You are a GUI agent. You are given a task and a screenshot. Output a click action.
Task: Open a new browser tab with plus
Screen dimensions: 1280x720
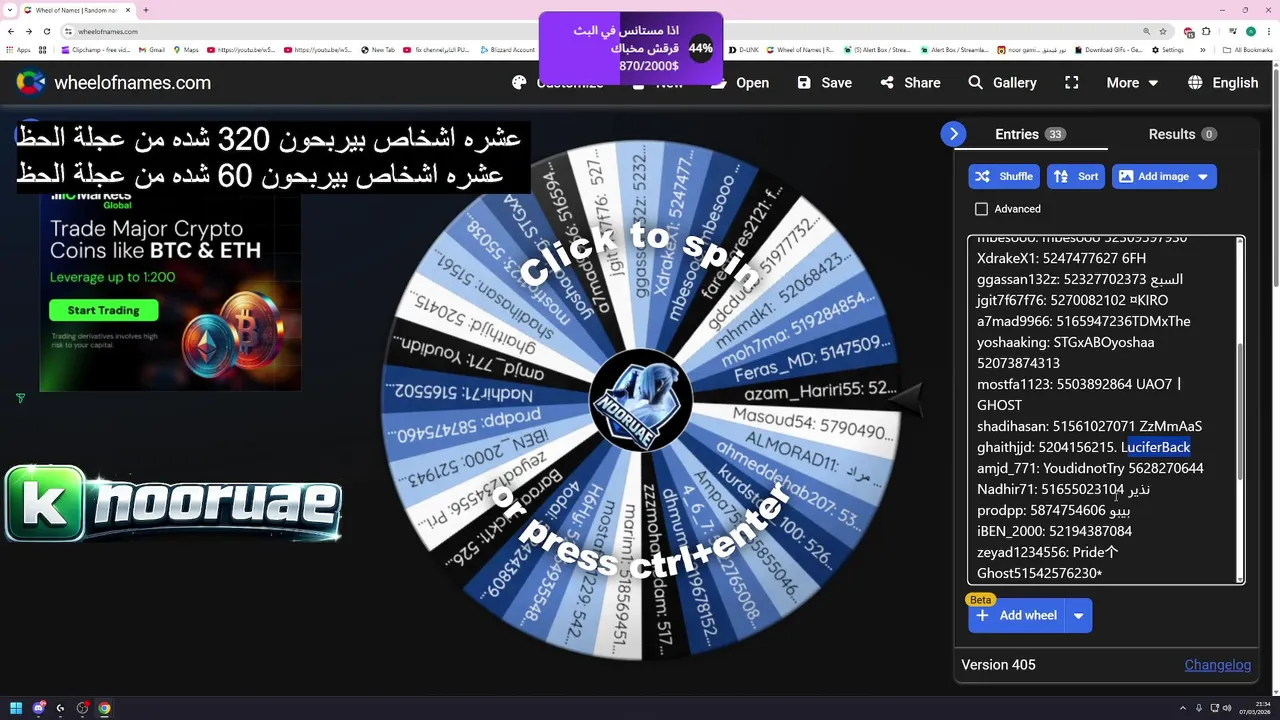[146, 10]
